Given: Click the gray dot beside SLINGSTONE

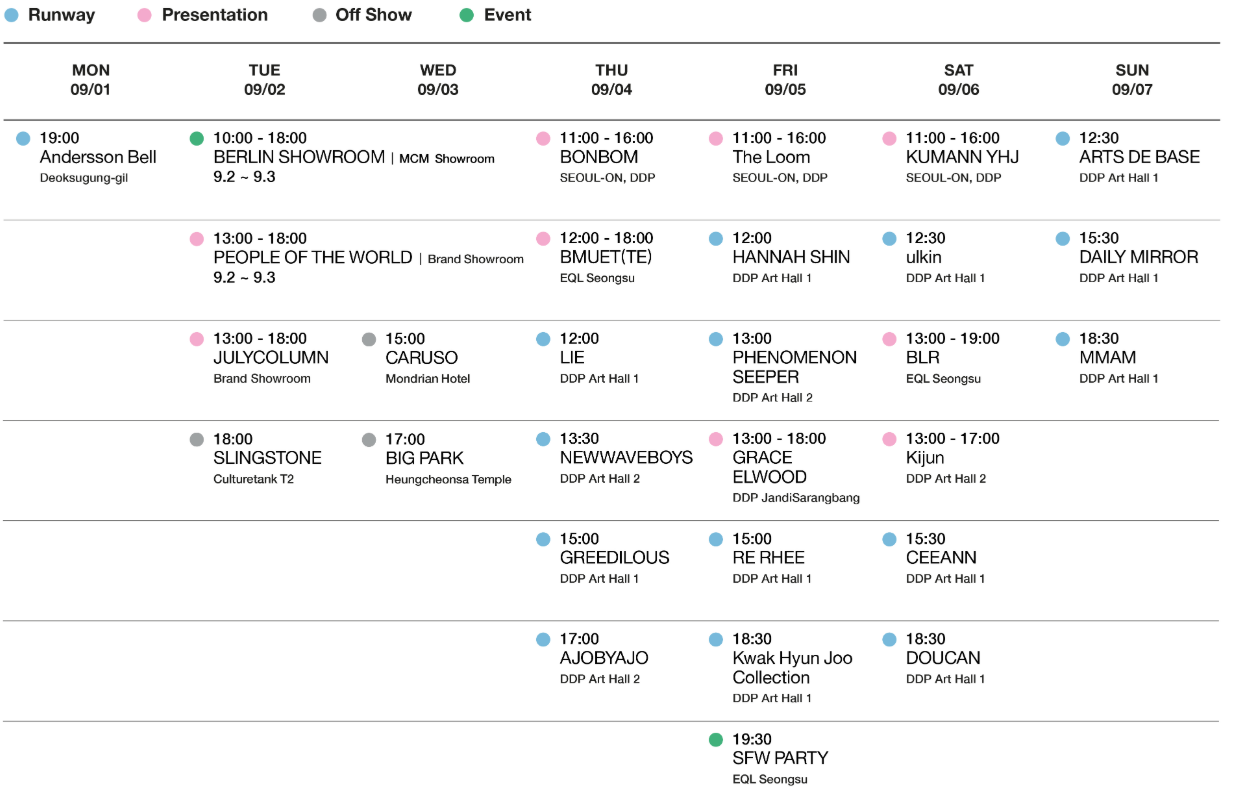Looking at the screenshot, I should [x=196, y=439].
